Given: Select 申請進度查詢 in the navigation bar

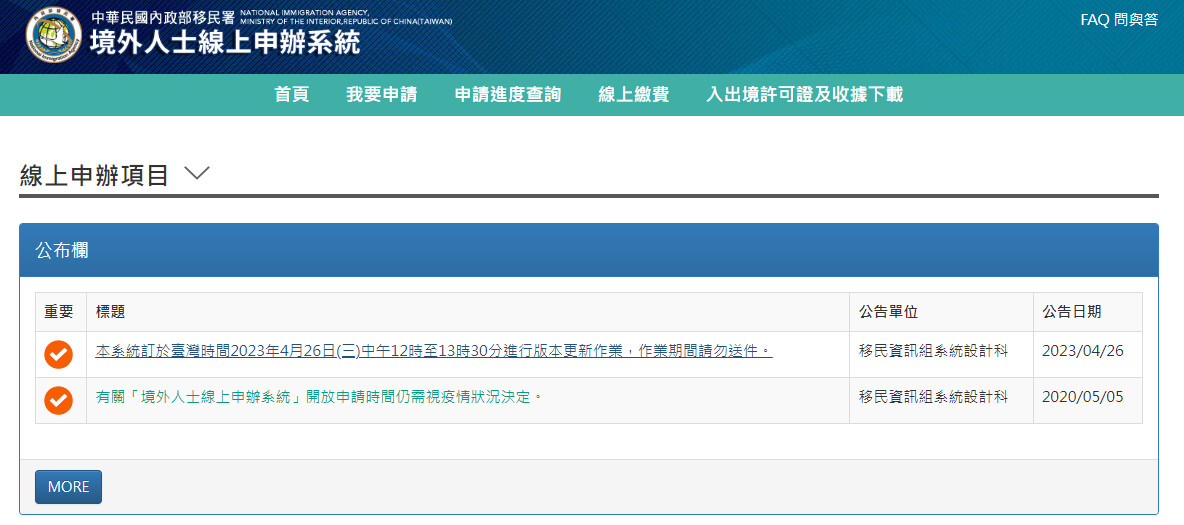Looking at the screenshot, I should click(x=507, y=95).
